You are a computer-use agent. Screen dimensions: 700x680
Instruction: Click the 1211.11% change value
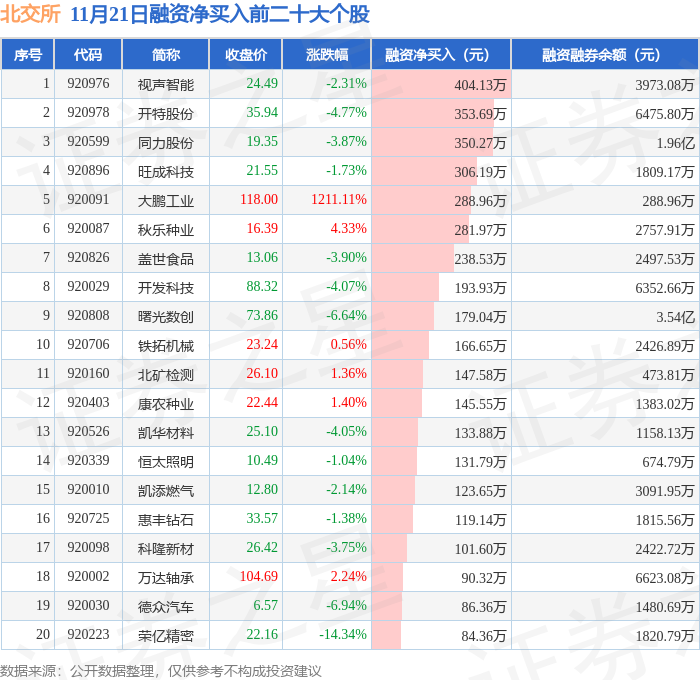tap(339, 199)
